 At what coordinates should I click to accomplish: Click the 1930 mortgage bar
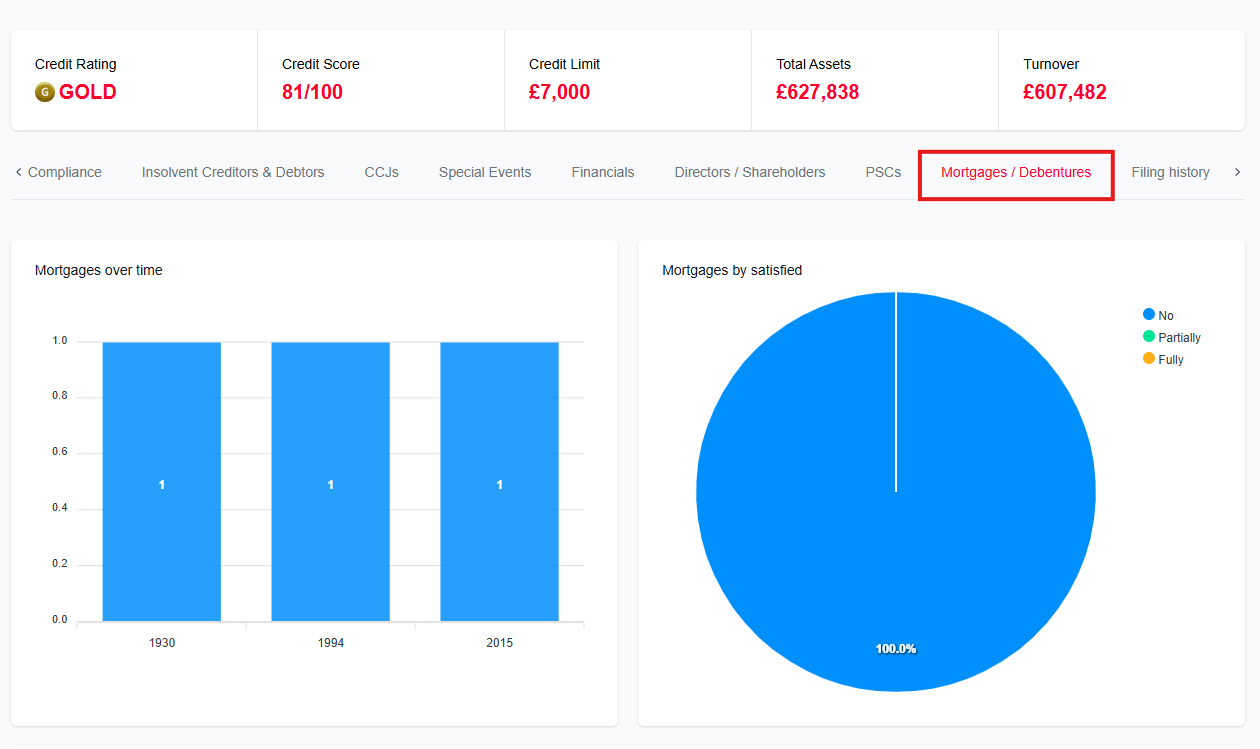pyautogui.click(x=162, y=481)
